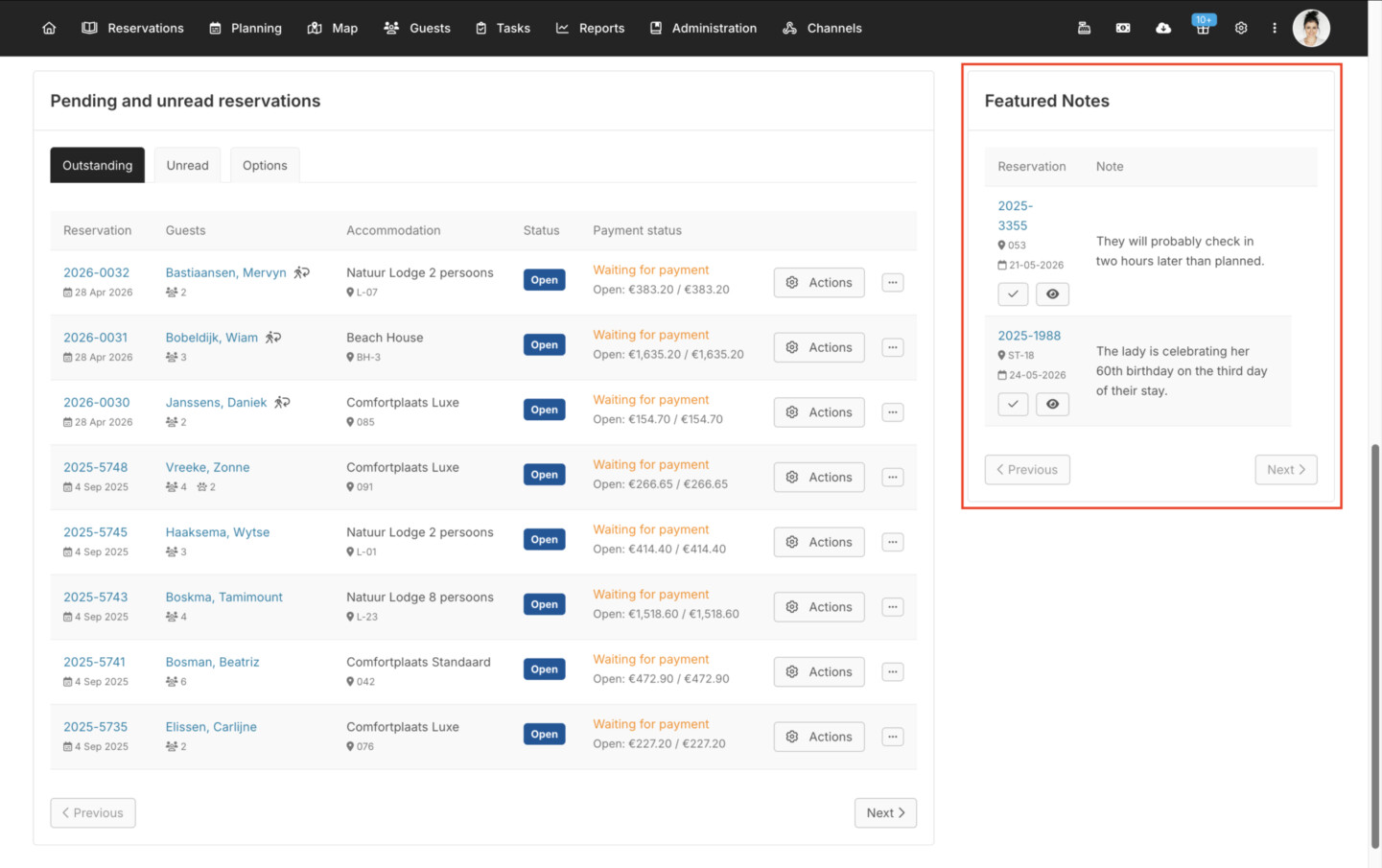Open the Map menu
The image size is (1382, 868).
point(333,28)
